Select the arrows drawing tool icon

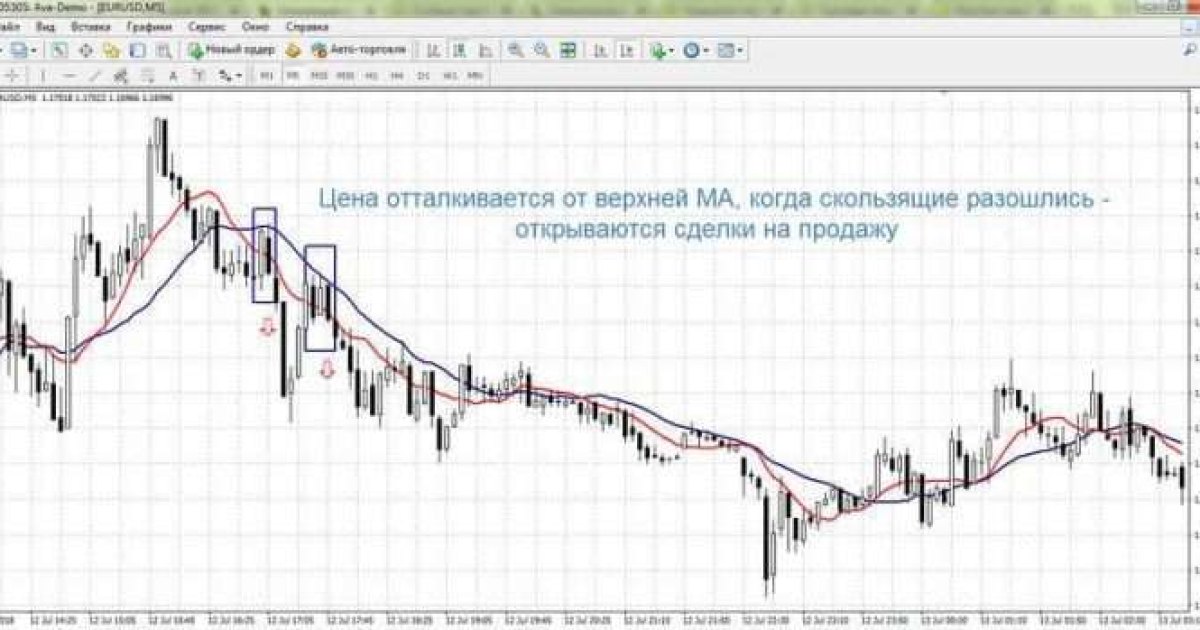[x=225, y=76]
